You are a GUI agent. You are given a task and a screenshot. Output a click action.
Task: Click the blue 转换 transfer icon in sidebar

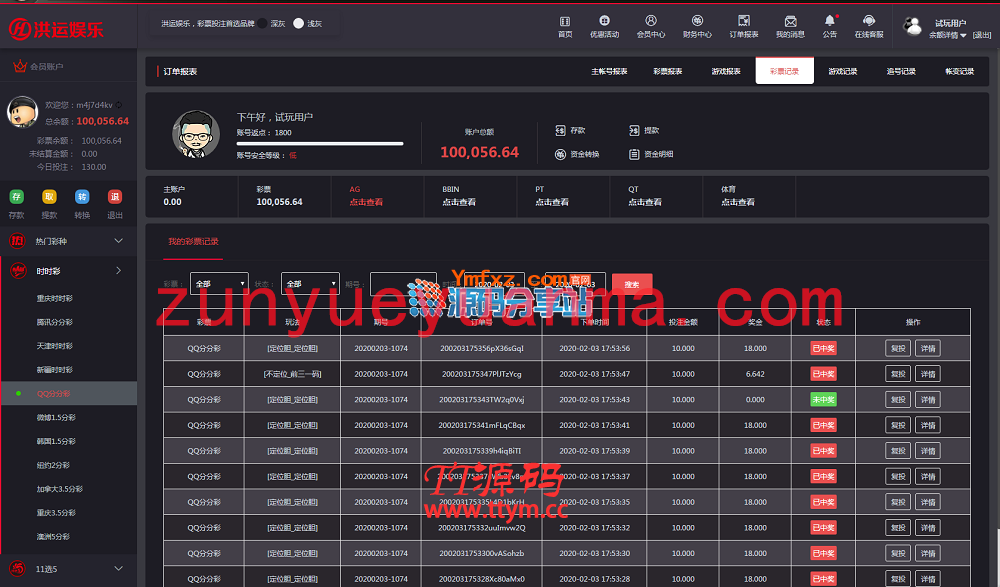pyautogui.click(x=82, y=197)
